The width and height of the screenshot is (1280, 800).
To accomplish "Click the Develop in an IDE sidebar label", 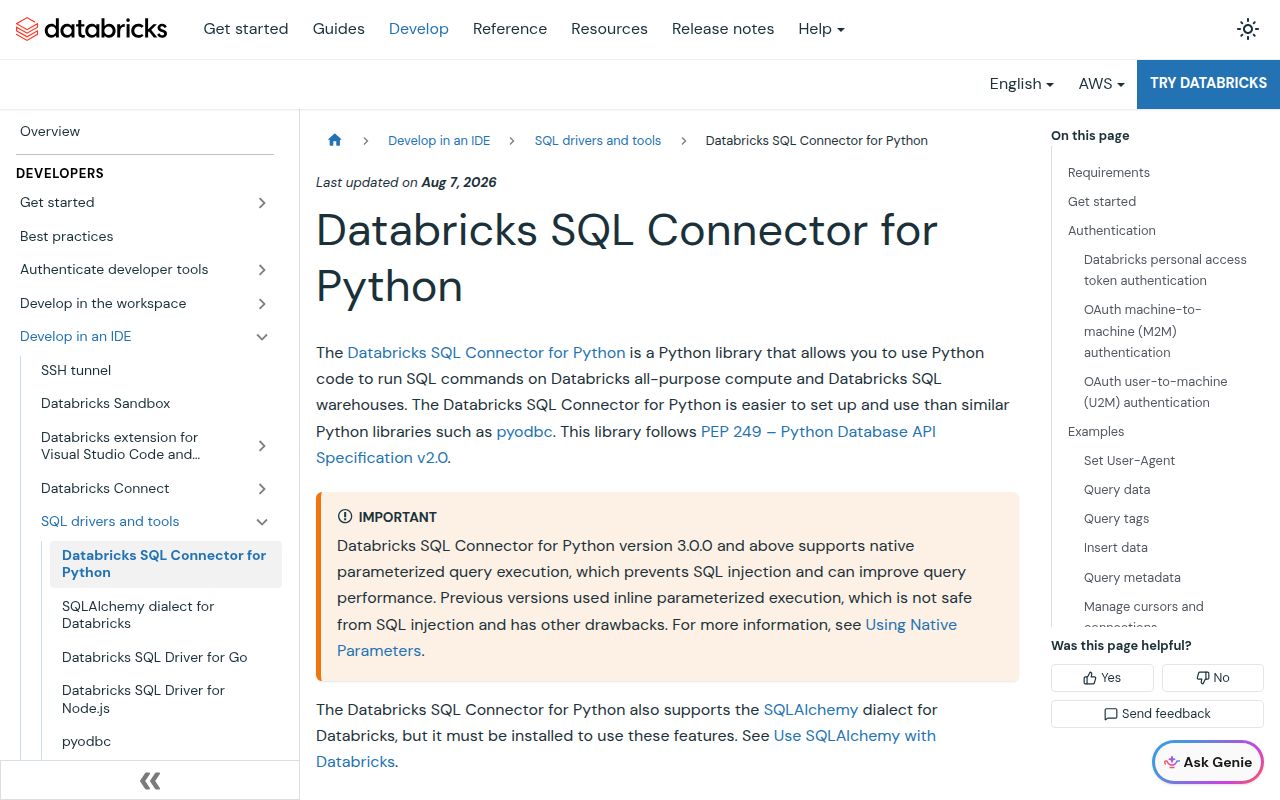I will point(75,336).
